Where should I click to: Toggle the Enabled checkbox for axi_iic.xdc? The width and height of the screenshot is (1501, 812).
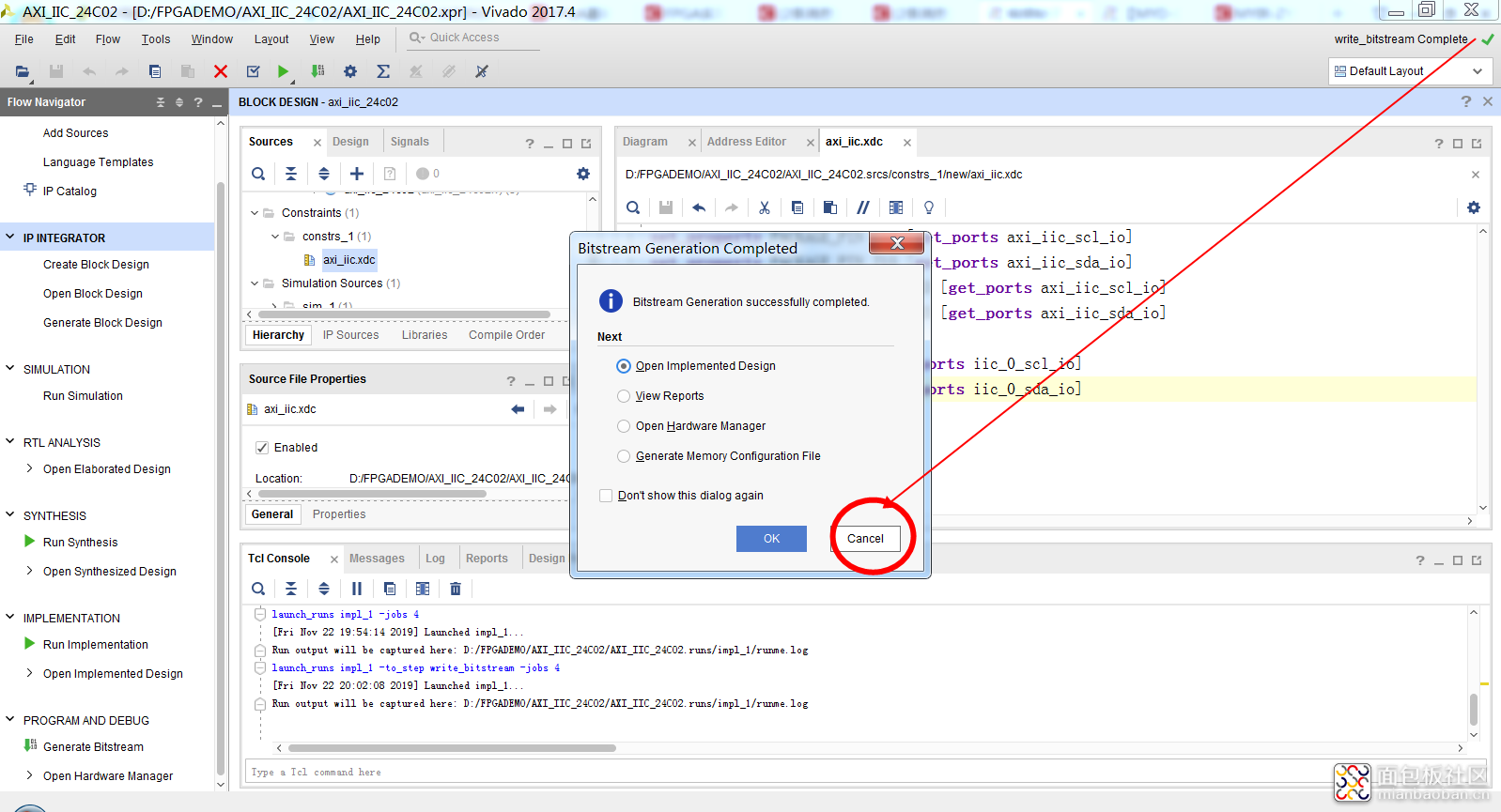click(262, 448)
